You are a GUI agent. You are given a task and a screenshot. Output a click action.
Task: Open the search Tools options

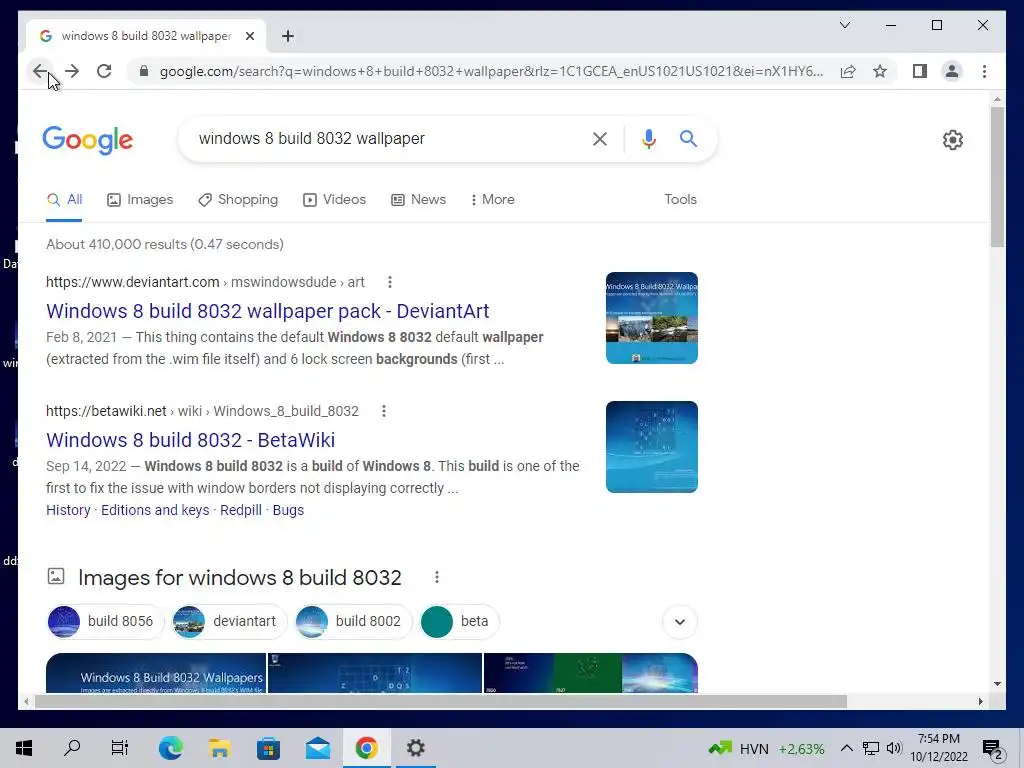[680, 200]
